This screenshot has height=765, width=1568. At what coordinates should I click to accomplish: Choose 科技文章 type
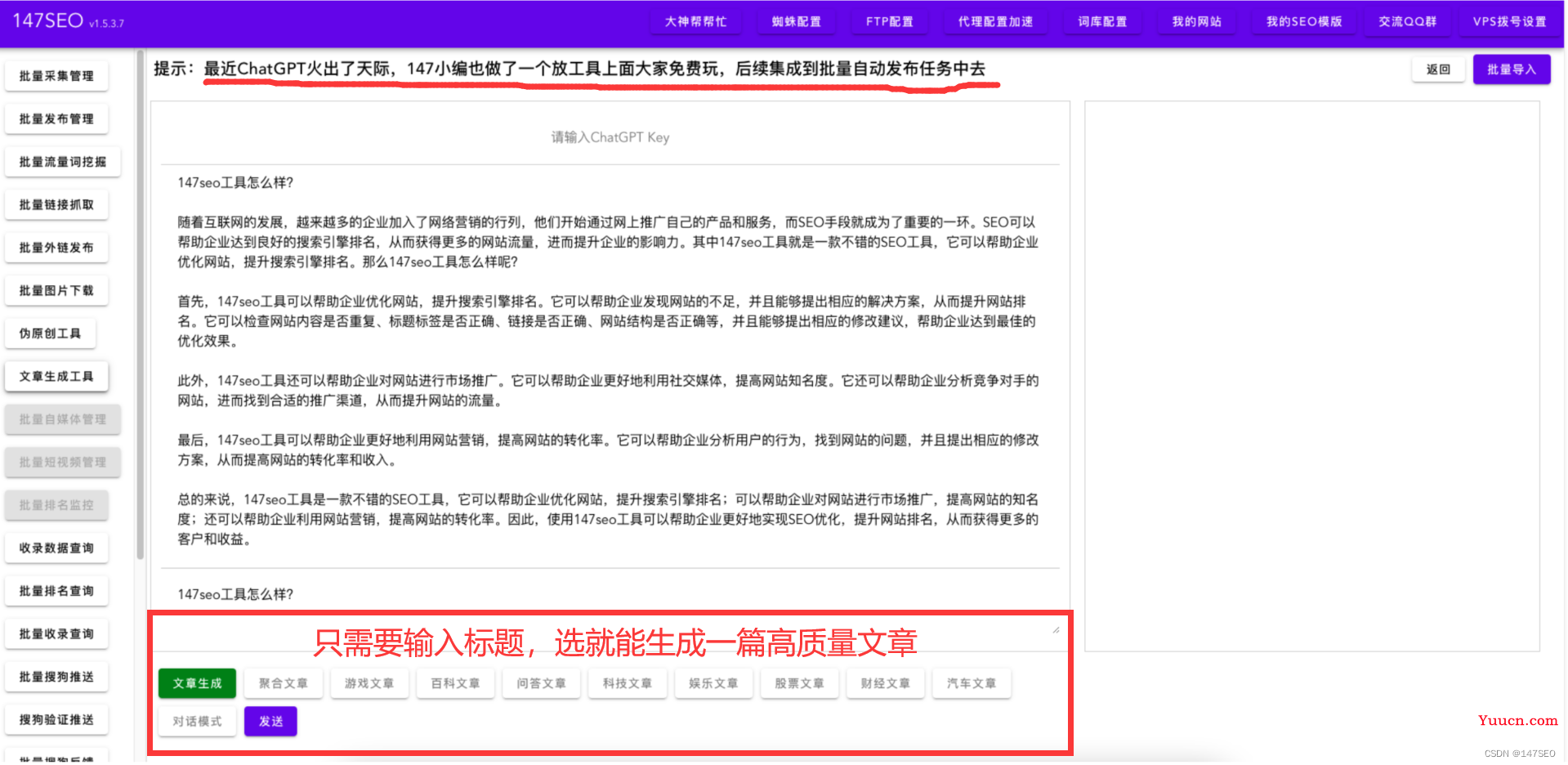click(628, 683)
